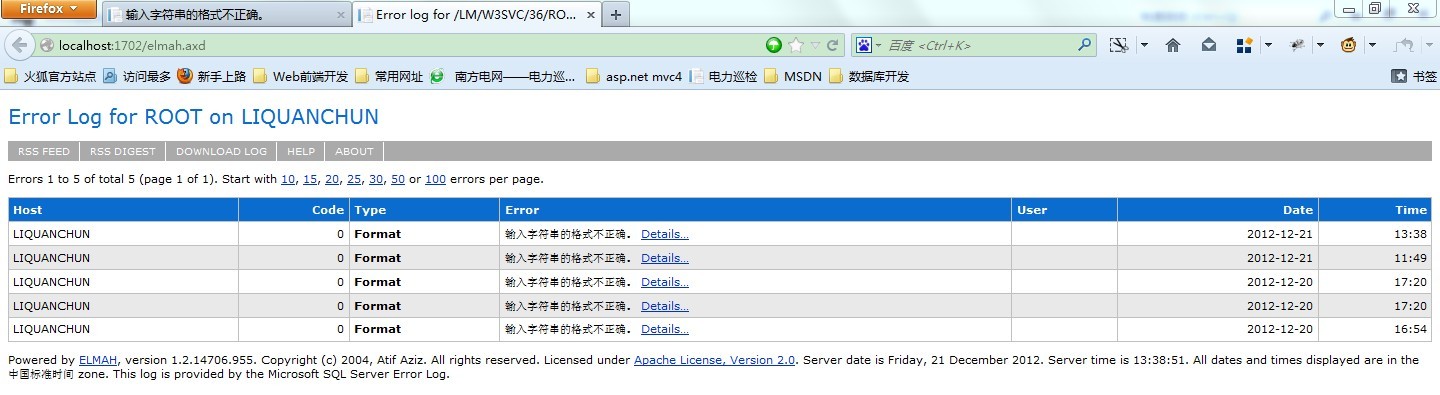Image resolution: width=1440 pixels, height=395 pixels.
Task: Click the screenshot scissors tool icon
Action: 1119,45
